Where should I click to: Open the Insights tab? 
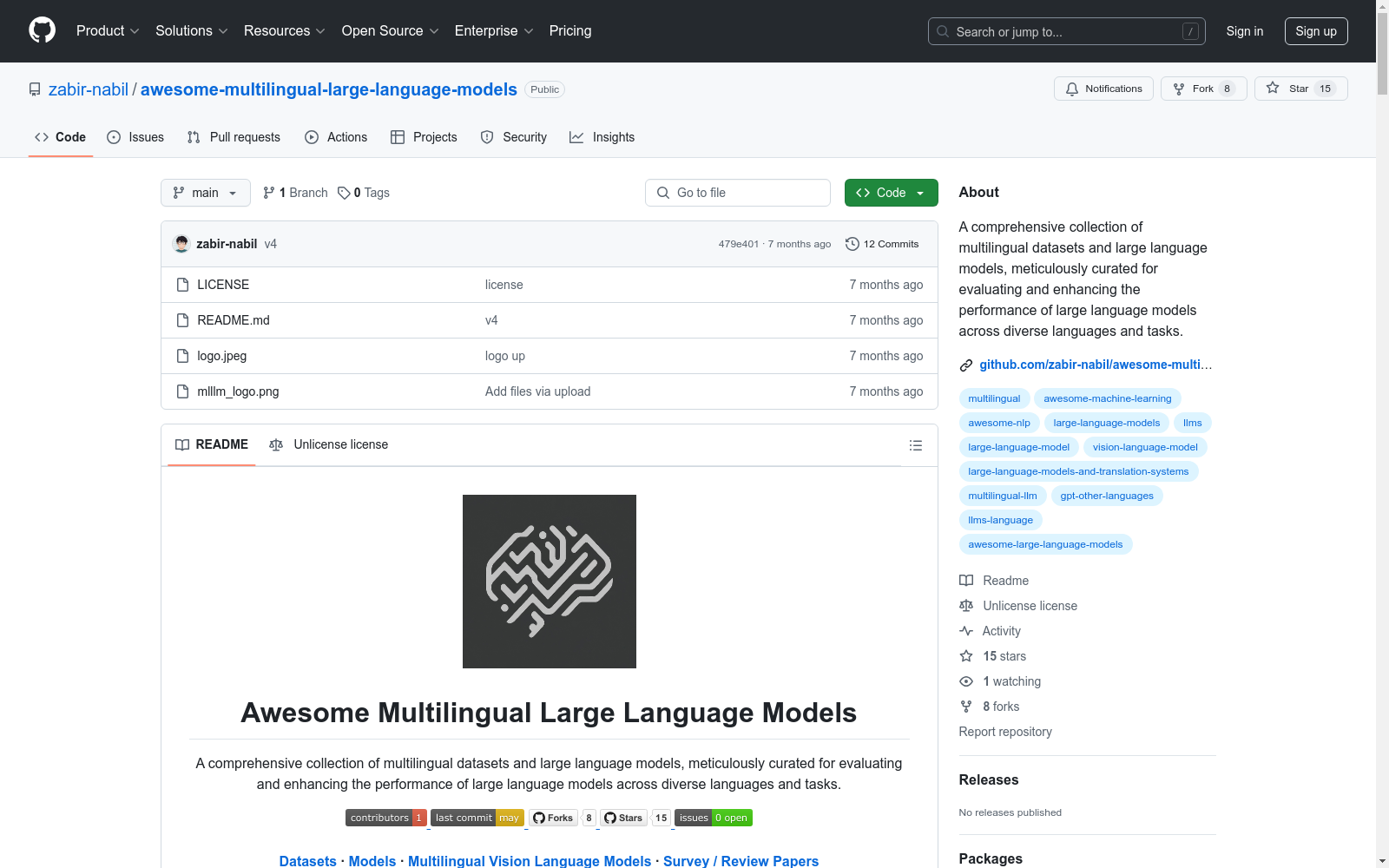(602, 137)
